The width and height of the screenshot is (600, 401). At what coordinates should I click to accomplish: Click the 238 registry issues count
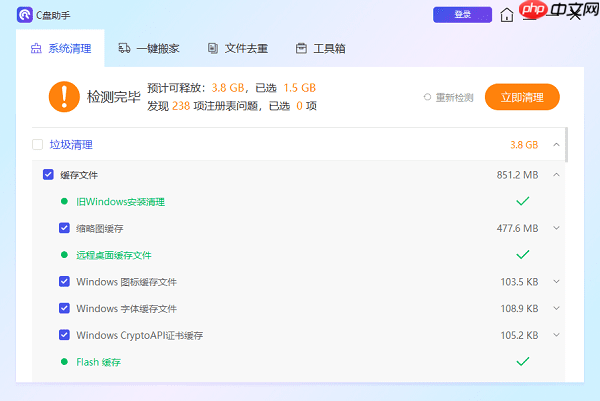pyautogui.click(x=181, y=106)
